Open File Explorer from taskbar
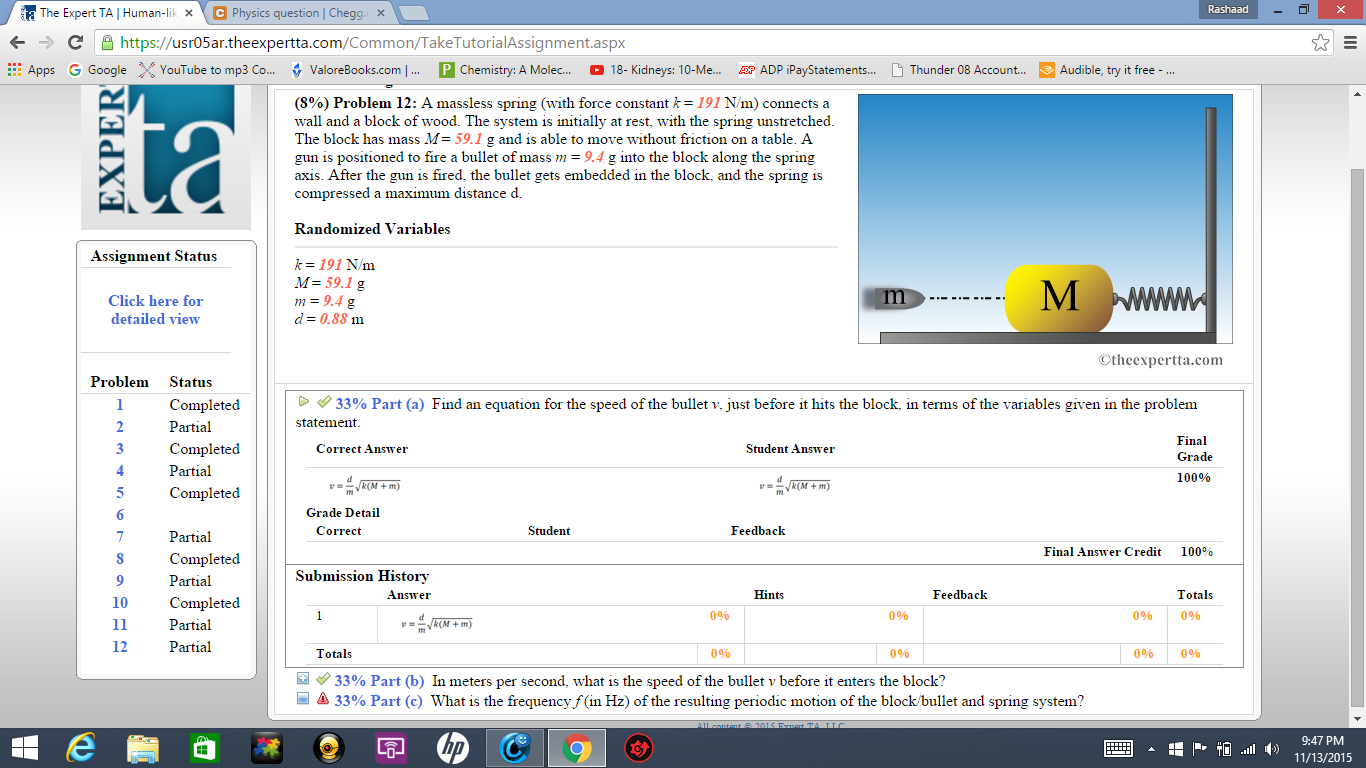The image size is (1366, 768). [143, 748]
